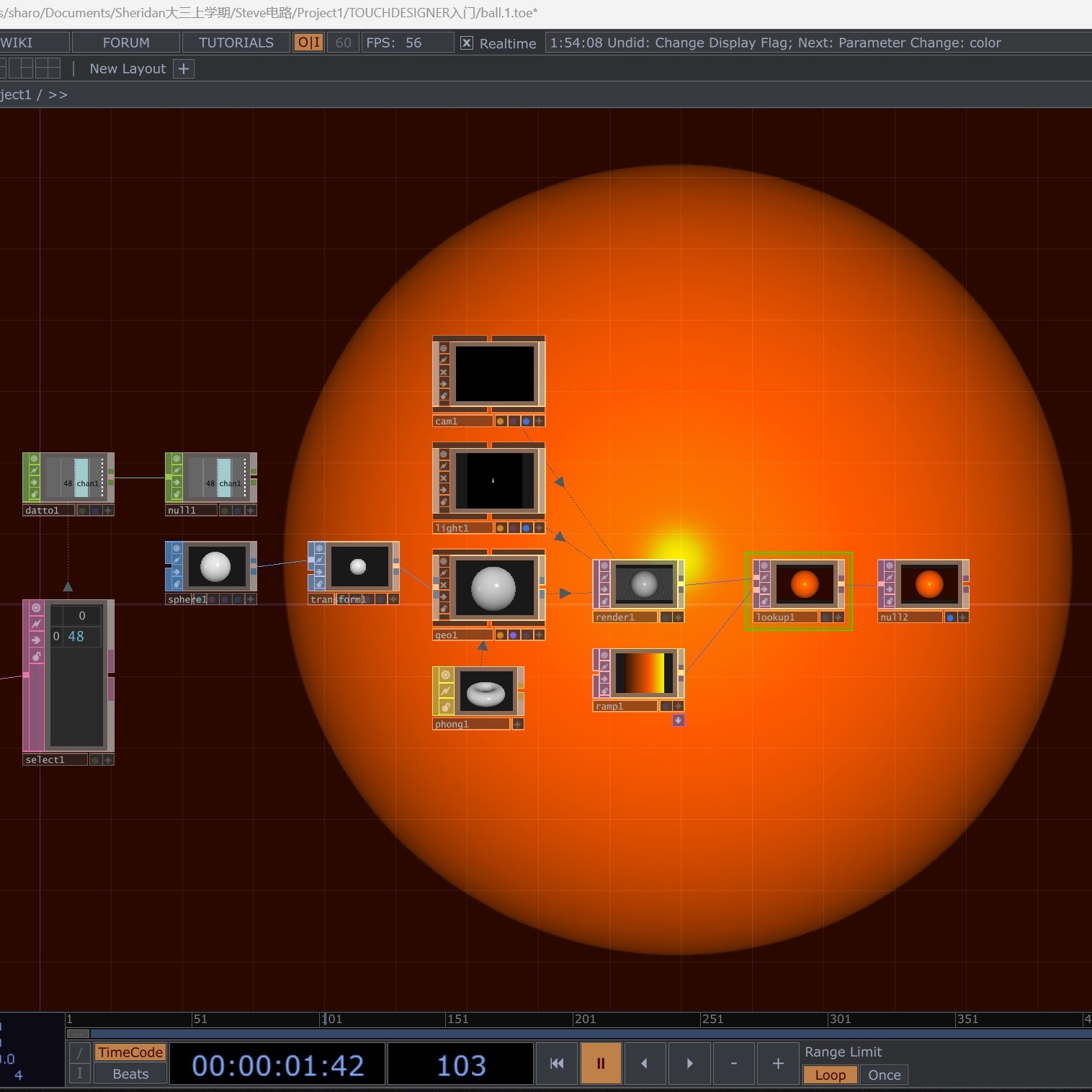Open the WIKI menu
This screenshot has height=1092, width=1092.
(14, 42)
